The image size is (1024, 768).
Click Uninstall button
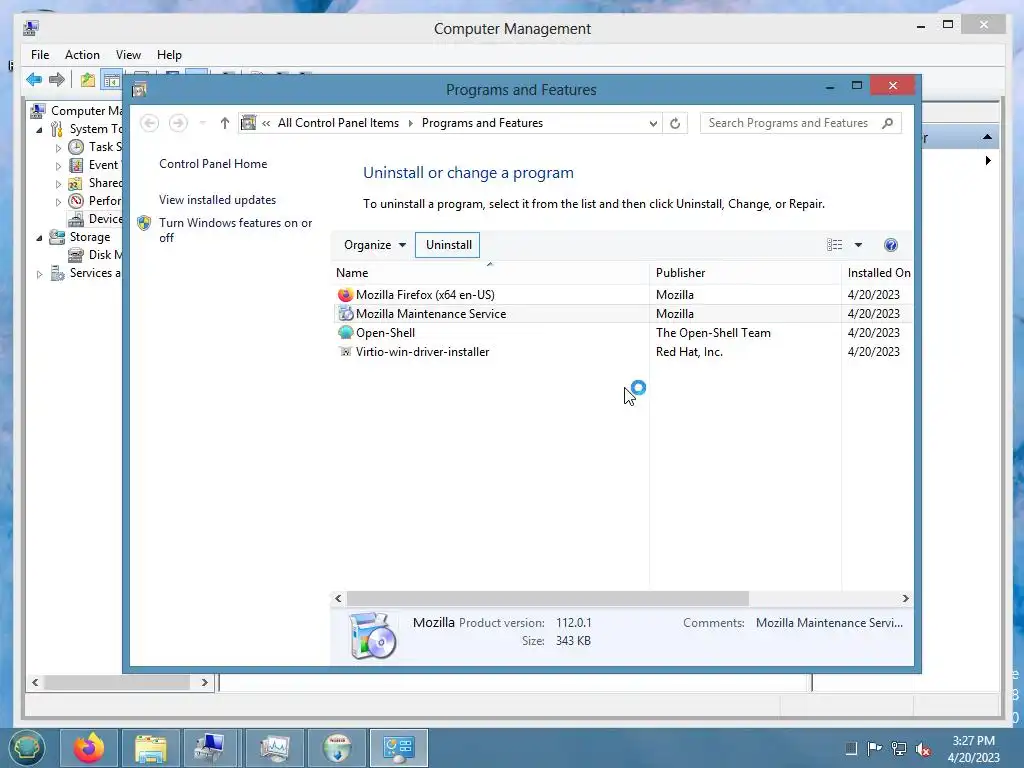tap(448, 245)
